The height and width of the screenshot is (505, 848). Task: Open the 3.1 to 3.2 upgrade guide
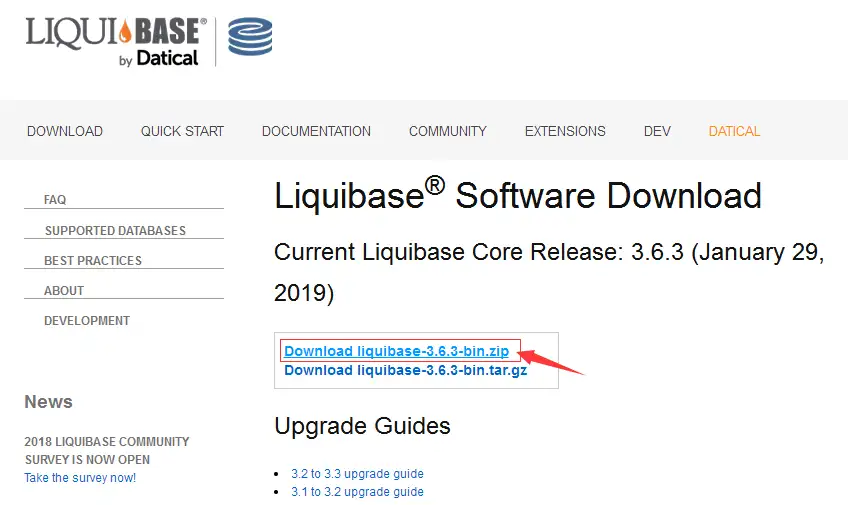[x=357, y=492]
